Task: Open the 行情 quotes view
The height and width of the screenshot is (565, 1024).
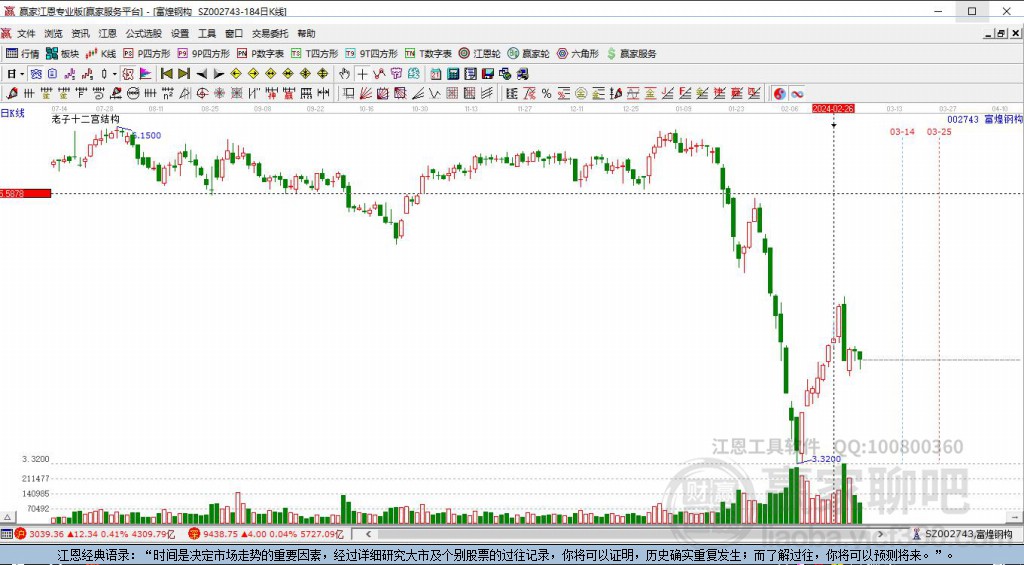Action: [x=23, y=54]
